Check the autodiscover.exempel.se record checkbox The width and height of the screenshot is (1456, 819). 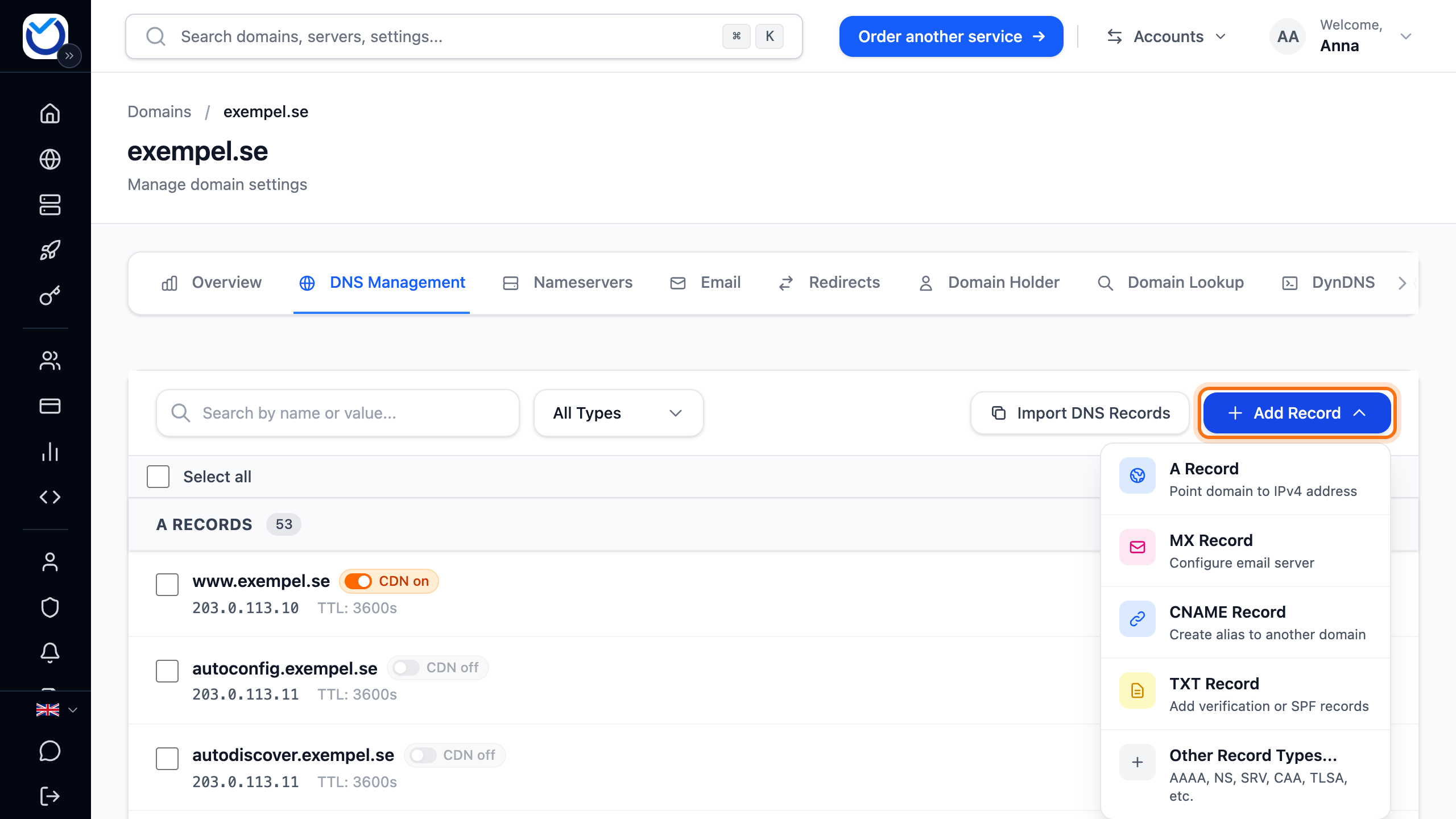coord(167,759)
